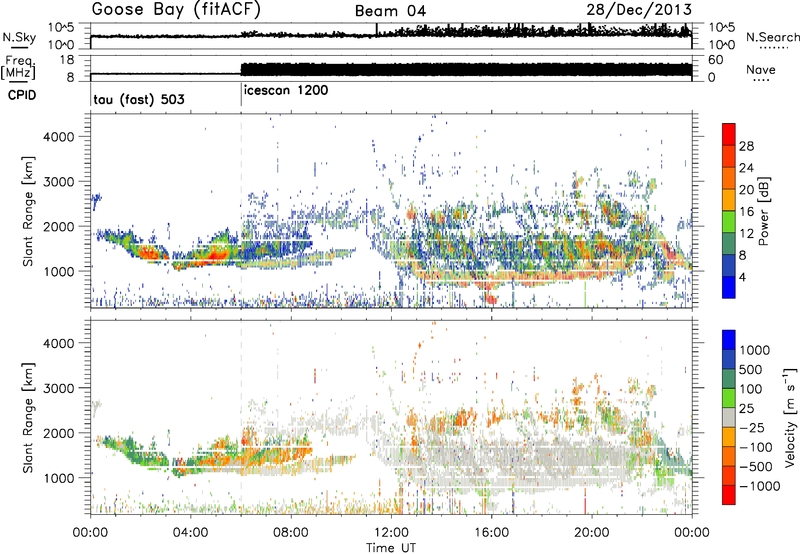The width and height of the screenshot is (800, 554).
Task: Click the date '28/Dec/2013' in the header
Action: [639, 9]
